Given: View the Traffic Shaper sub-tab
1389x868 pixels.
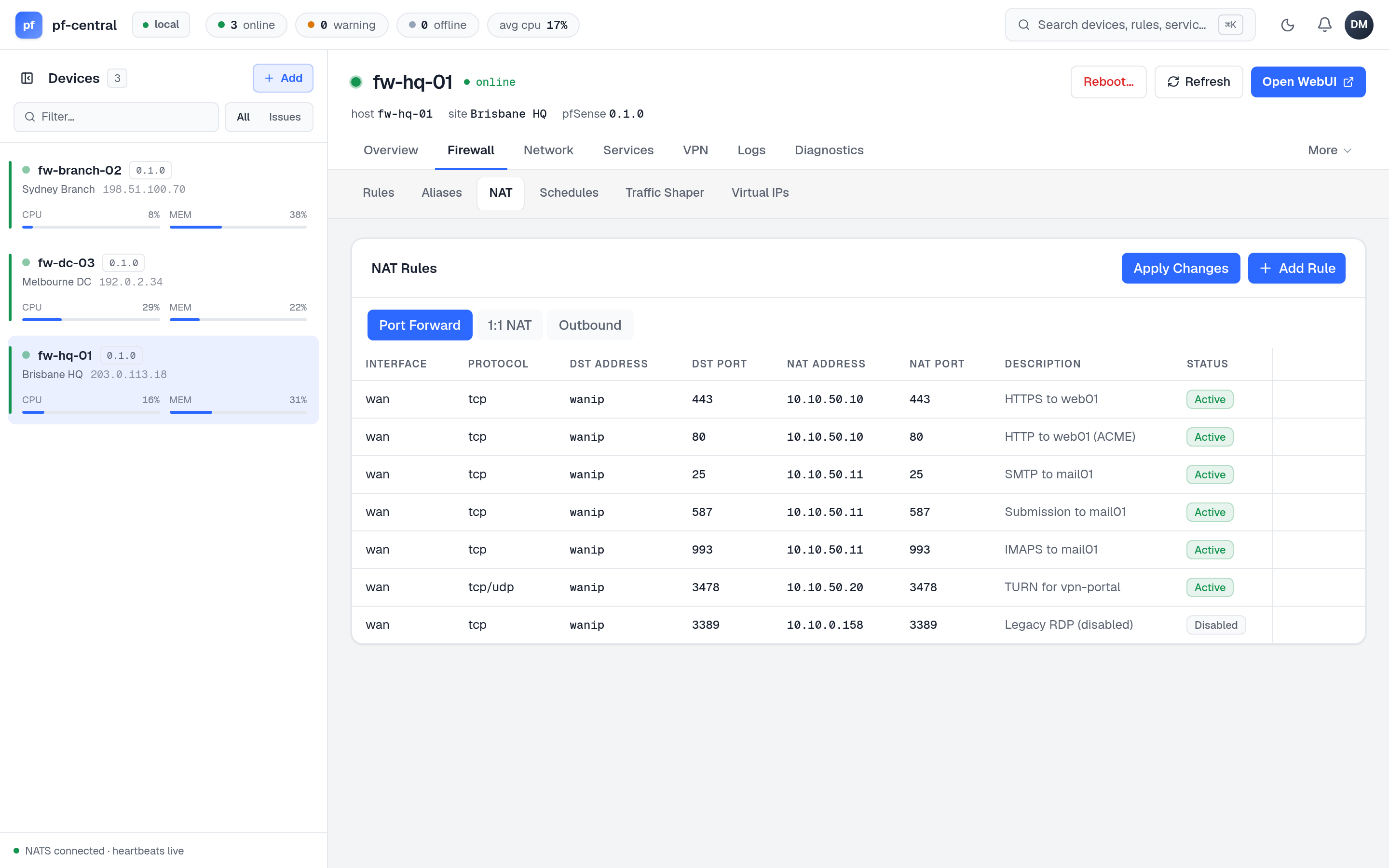Looking at the screenshot, I should (x=665, y=192).
